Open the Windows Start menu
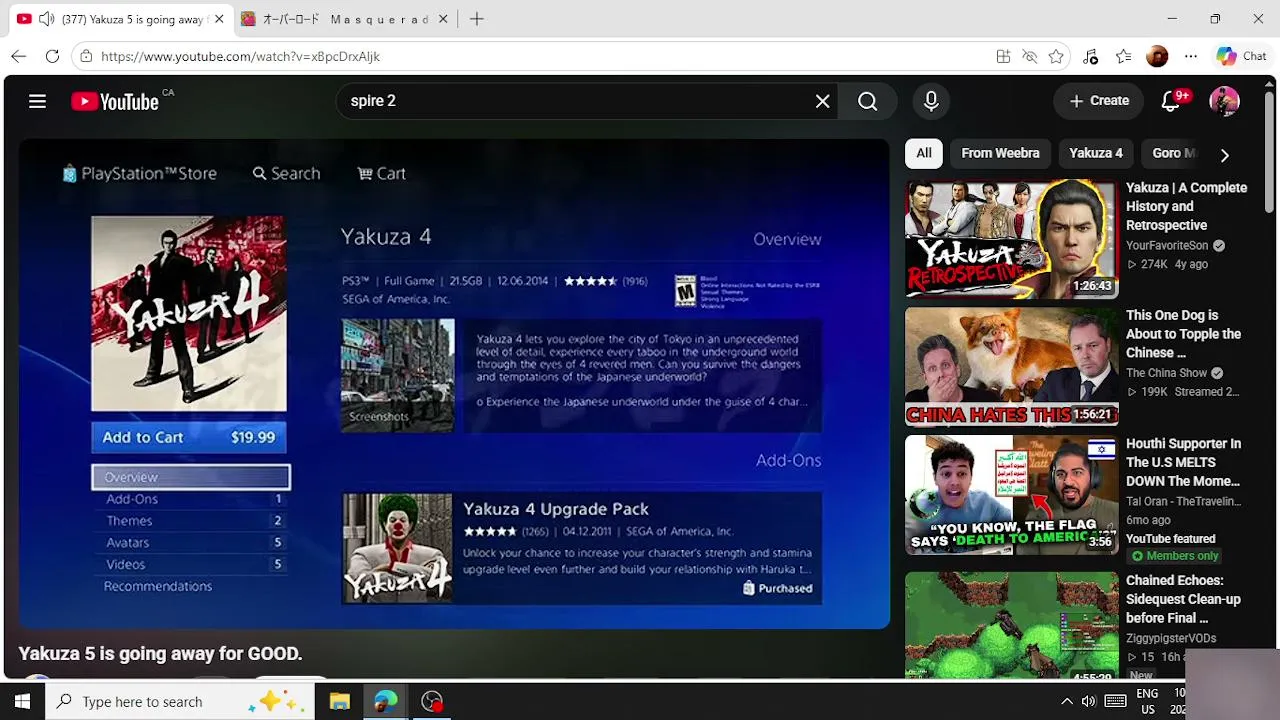 [x=22, y=701]
